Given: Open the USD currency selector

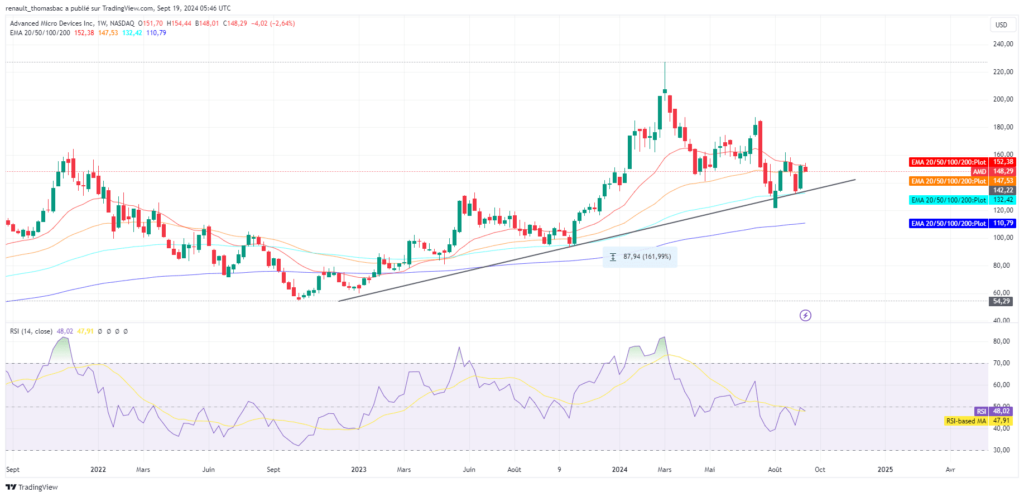Looking at the screenshot, I should tap(997, 25).
